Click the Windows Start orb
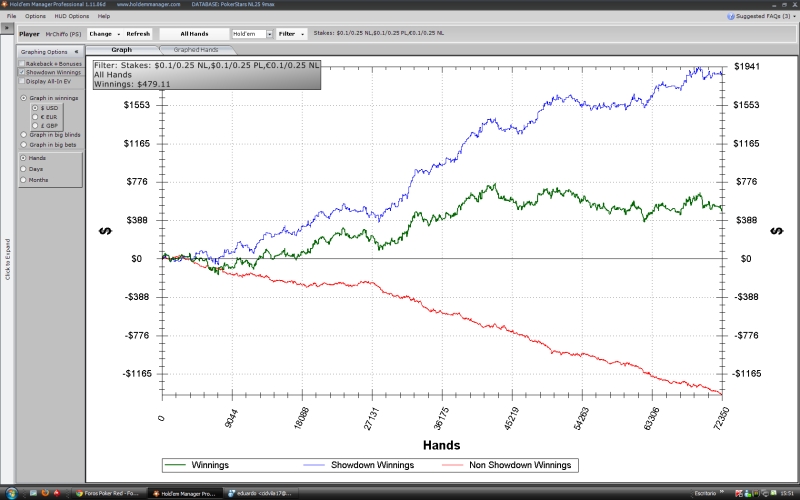Screen dimensions: 800x500 pos(12,493)
